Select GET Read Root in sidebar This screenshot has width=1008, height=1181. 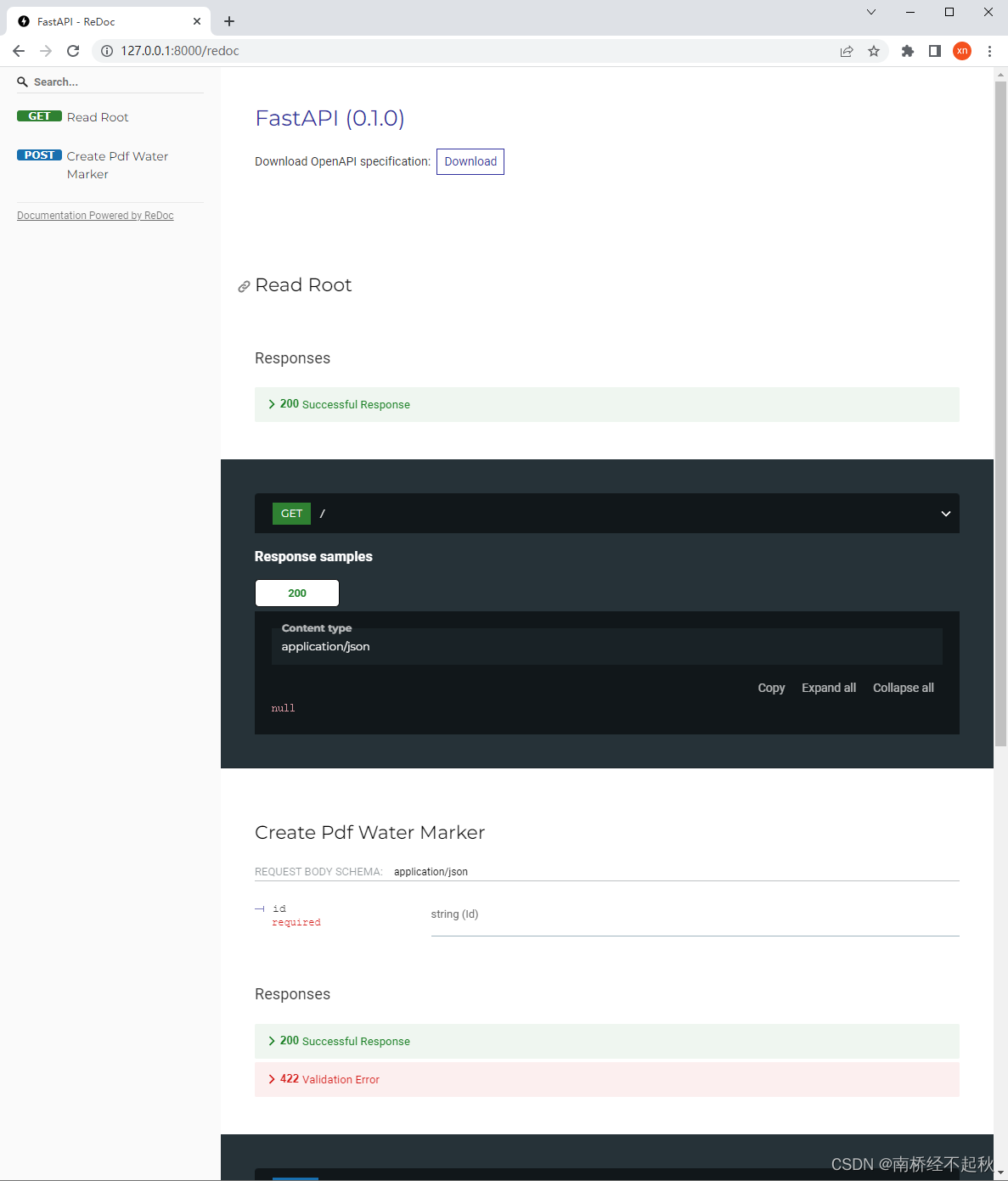pos(110,117)
